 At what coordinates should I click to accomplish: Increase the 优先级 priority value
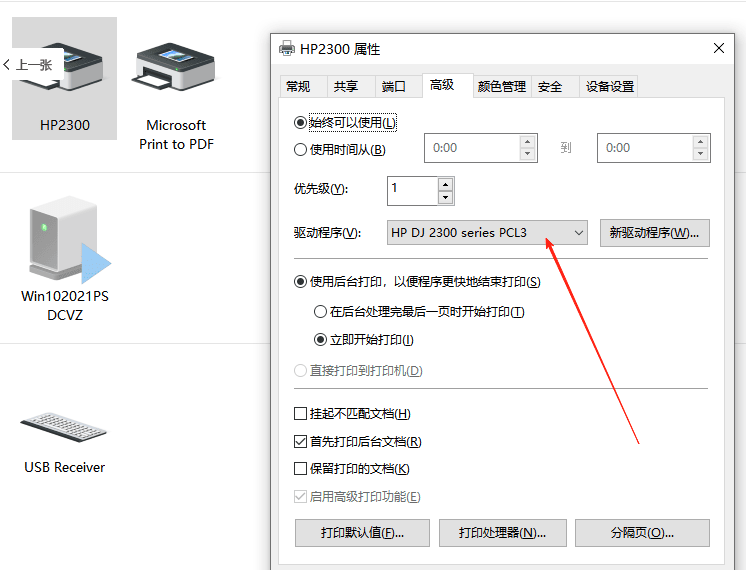coord(445,184)
